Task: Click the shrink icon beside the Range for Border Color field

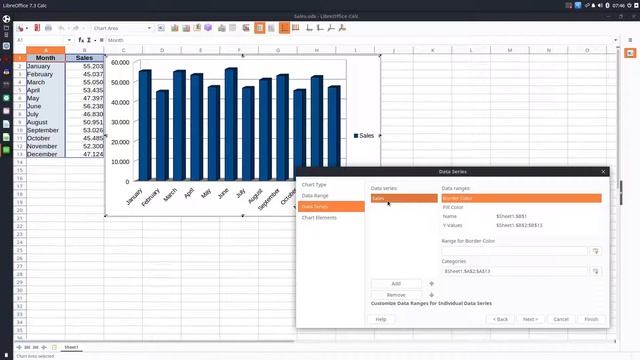Action: point(596,251)
